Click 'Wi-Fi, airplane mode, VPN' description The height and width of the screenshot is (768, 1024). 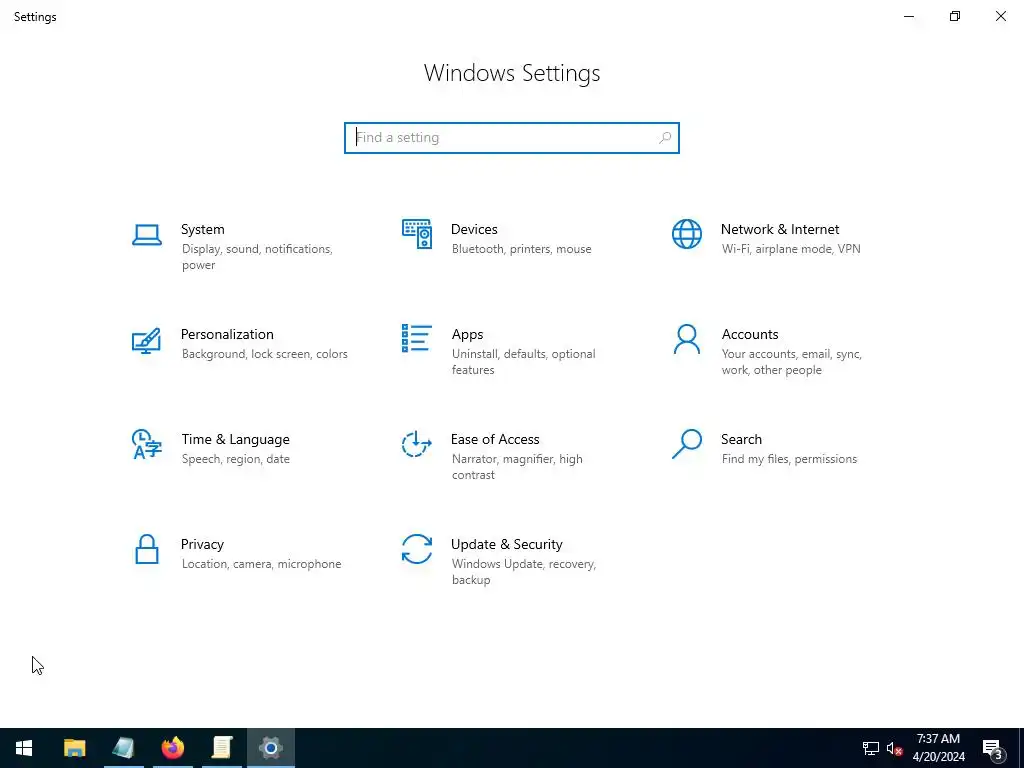click(791, 249)
